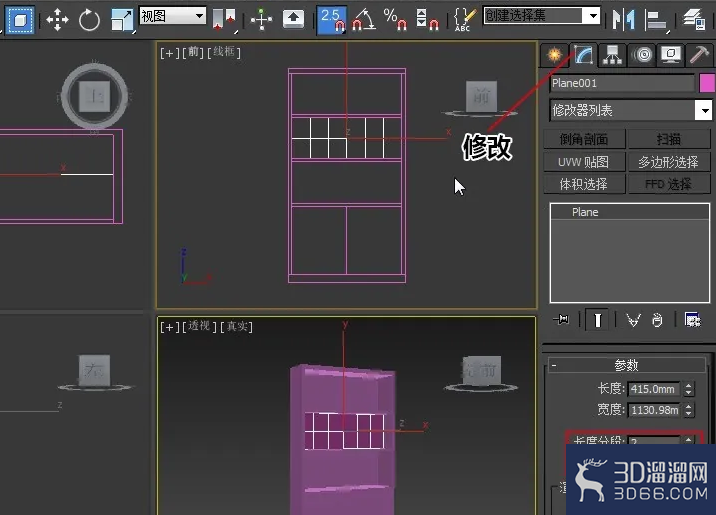716x515 pixels.
Task: Click the ViewCube in perspective viewport
Action: coord(481,371)
